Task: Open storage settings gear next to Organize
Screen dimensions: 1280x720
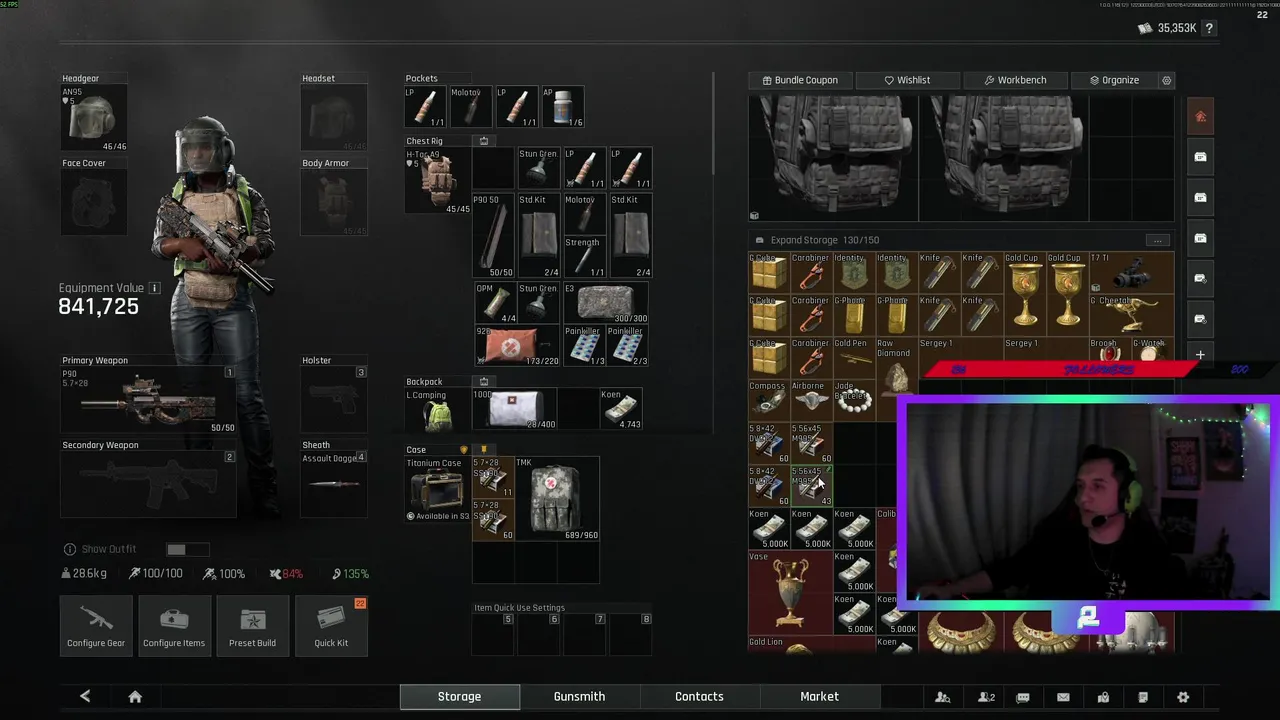Action: coord(1166,80)
